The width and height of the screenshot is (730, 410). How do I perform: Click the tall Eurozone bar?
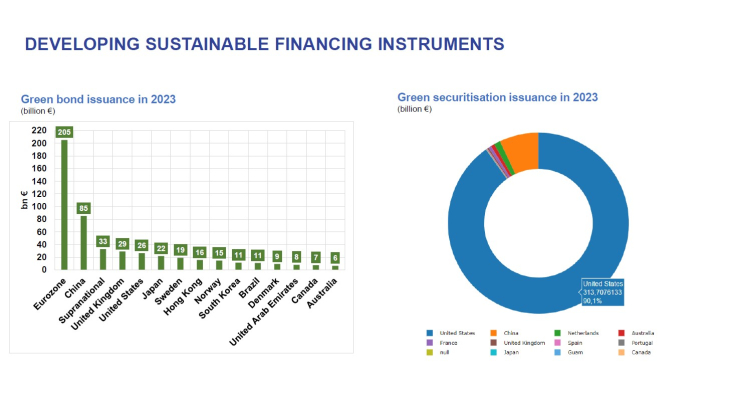pyautogui.click(x=64, y=205)
